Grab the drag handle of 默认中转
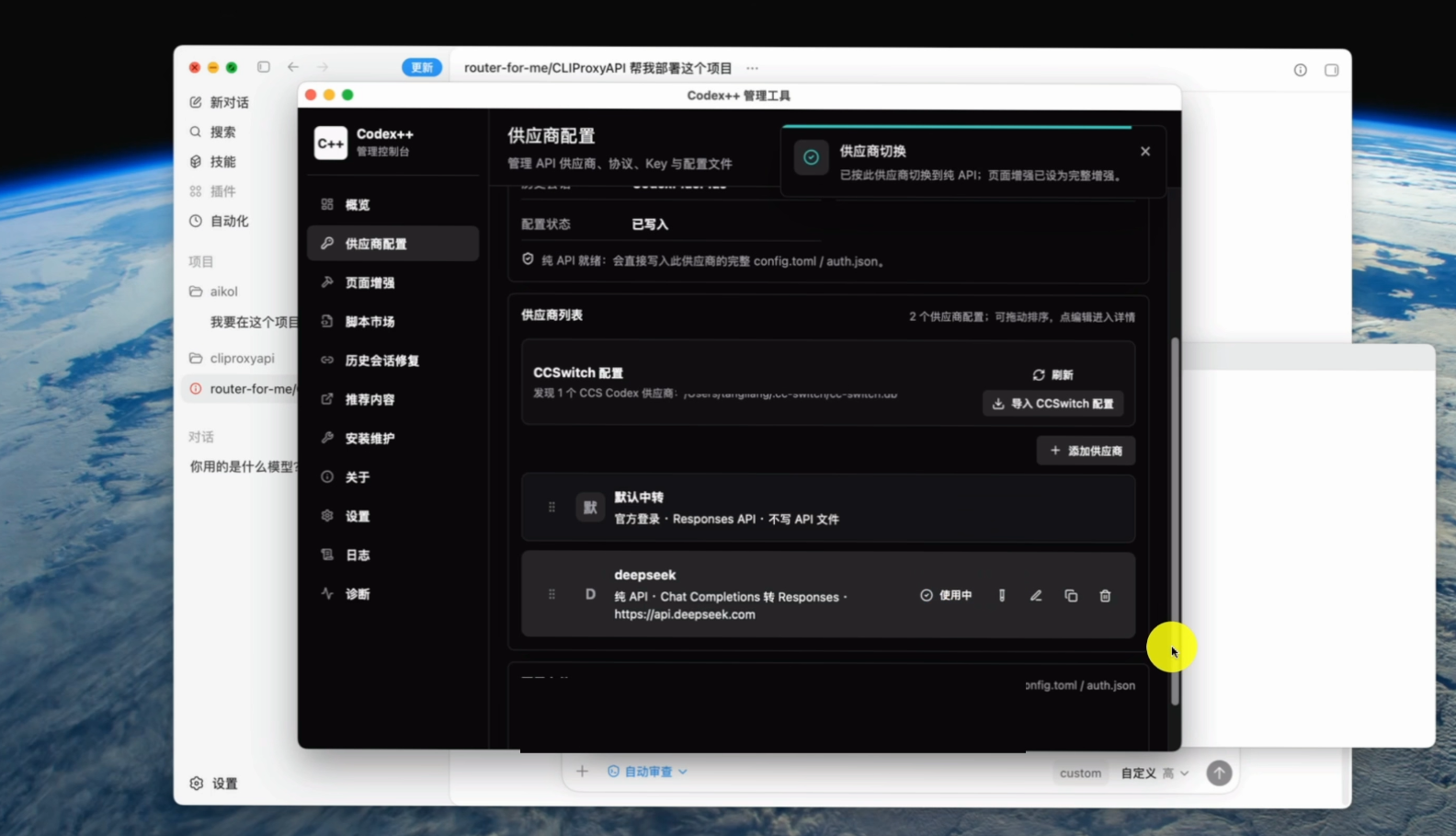Image resolution: width=1456 pixels, height=836 pixels. (552, 508)
